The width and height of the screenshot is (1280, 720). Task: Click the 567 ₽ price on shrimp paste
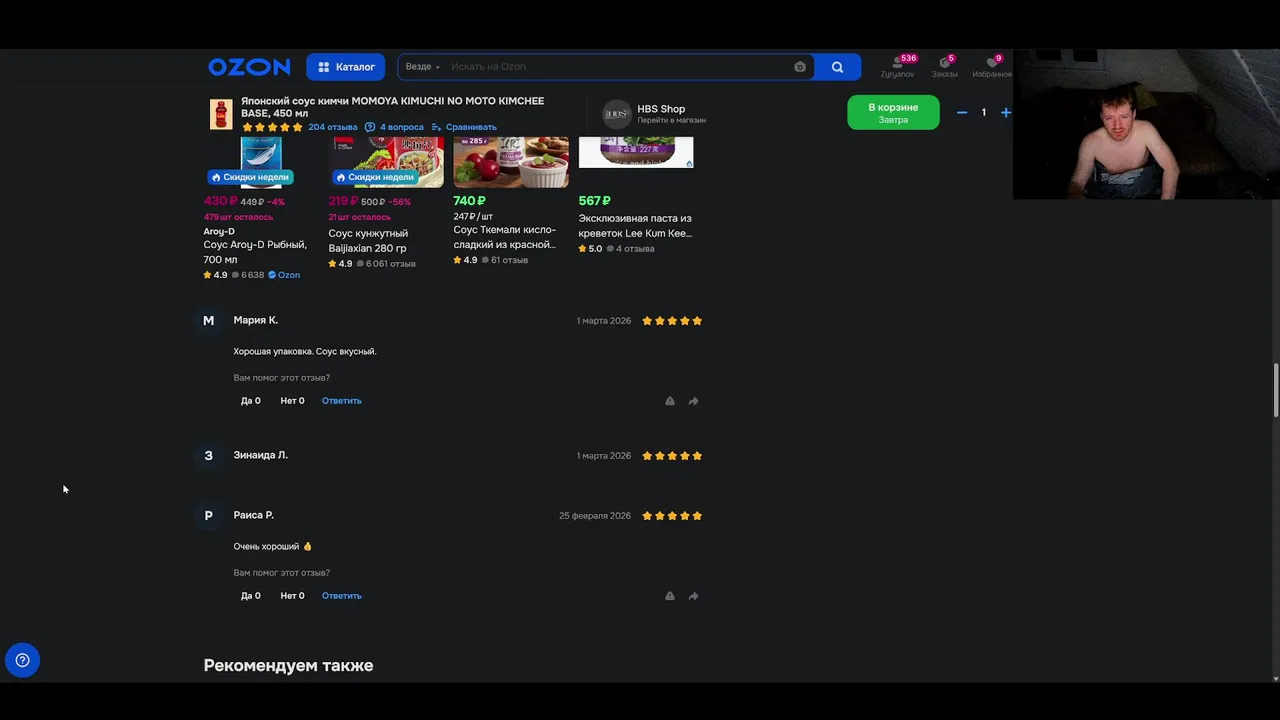(594, 201)
